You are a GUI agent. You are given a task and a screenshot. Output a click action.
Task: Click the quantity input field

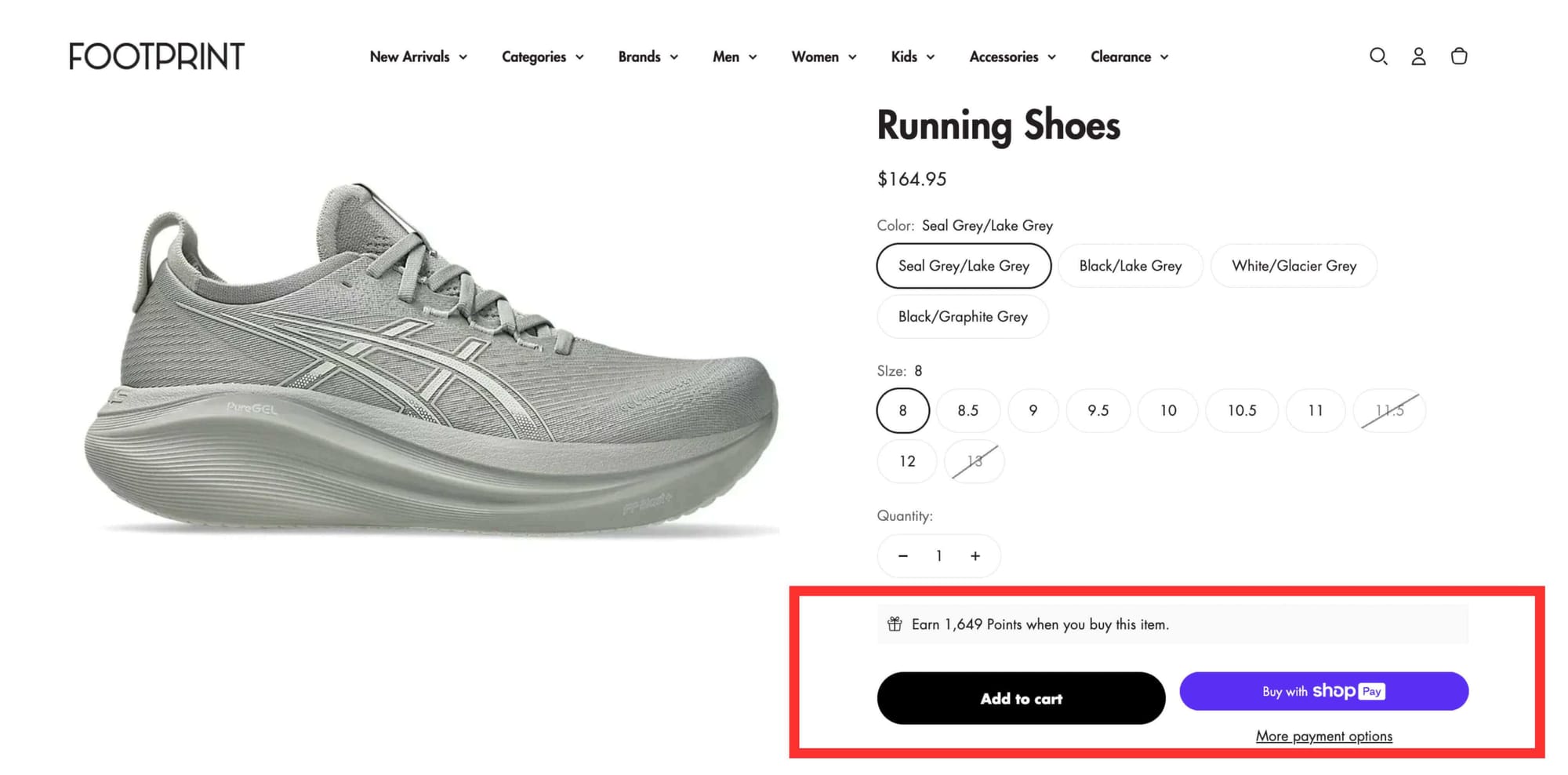pos(938,555)
